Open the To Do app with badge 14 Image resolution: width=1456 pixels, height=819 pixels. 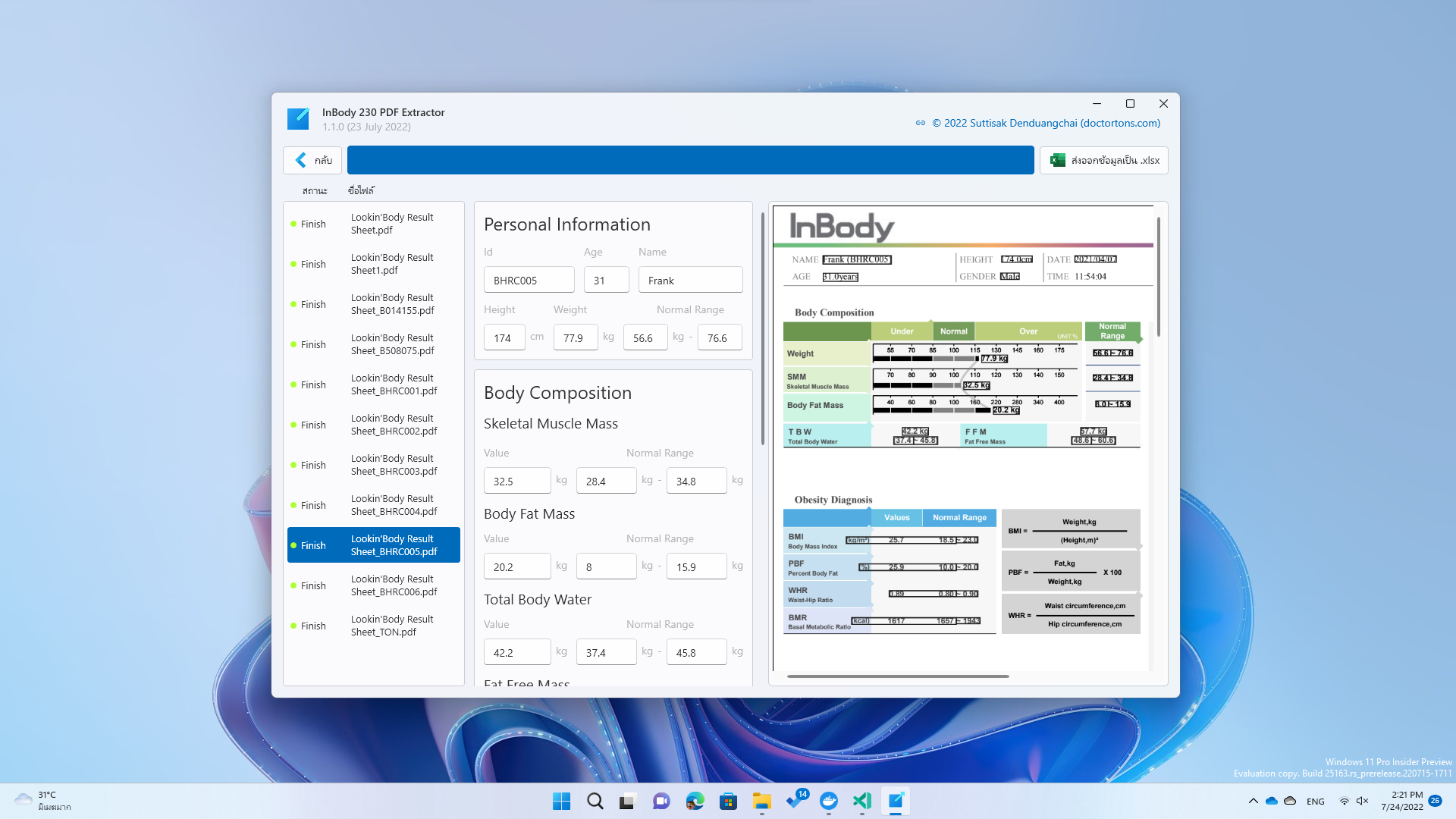pyautogui.click(x=795, y=801)
